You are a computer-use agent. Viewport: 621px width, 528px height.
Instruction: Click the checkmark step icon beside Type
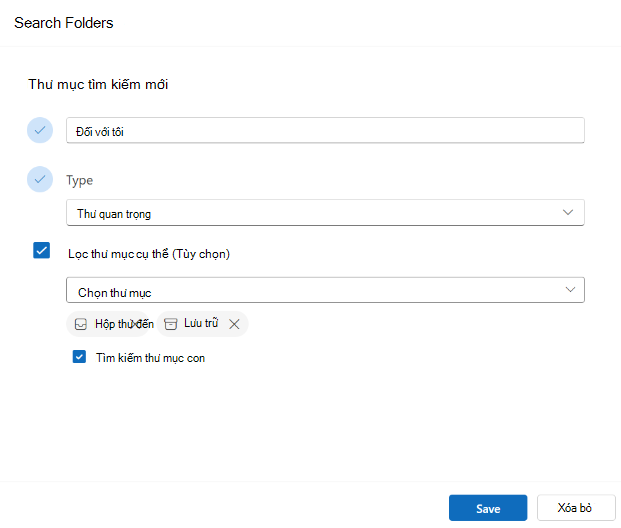(x=40, y=179)
